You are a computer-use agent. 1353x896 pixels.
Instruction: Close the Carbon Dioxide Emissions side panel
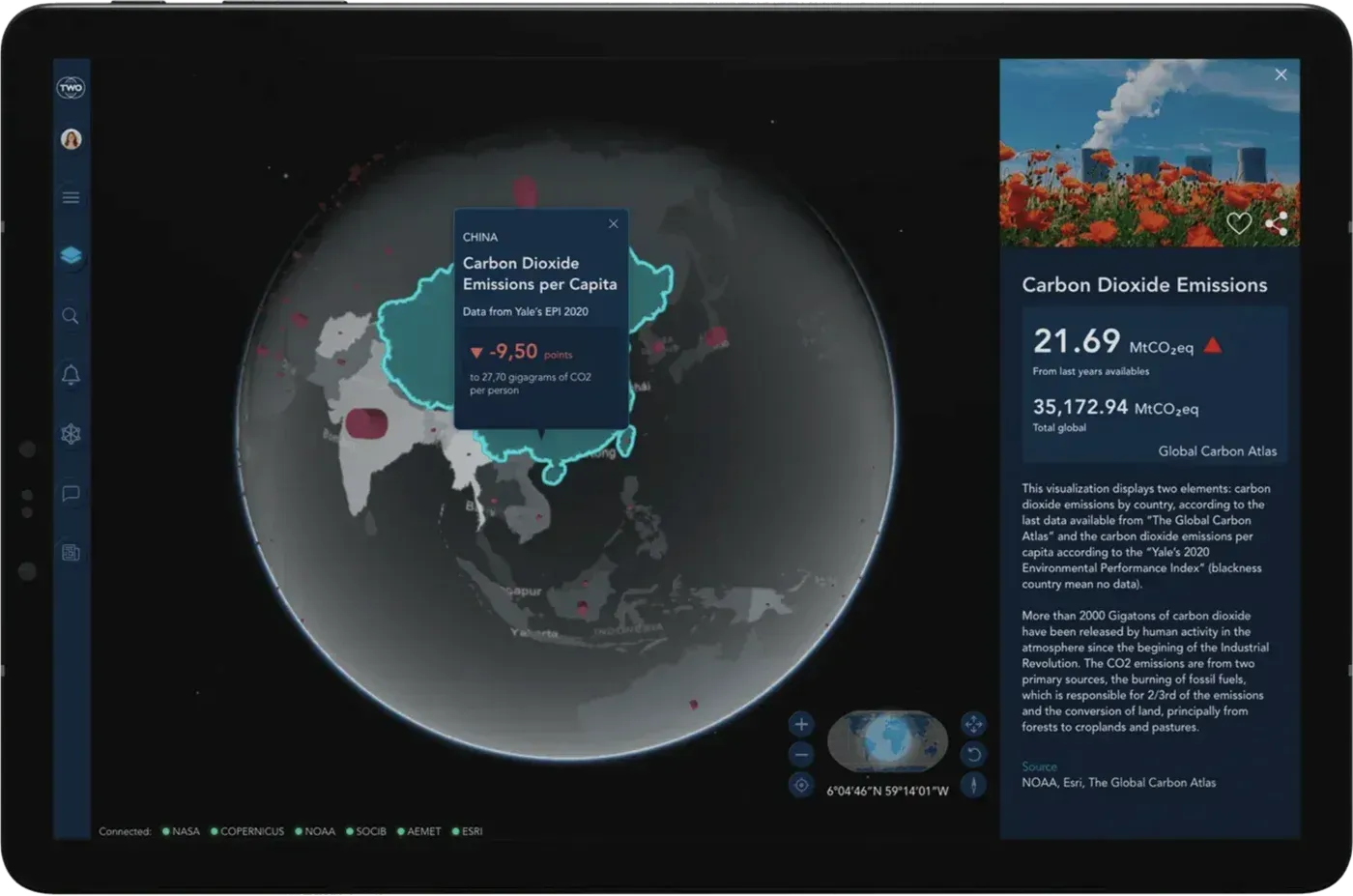[1281, 74]
